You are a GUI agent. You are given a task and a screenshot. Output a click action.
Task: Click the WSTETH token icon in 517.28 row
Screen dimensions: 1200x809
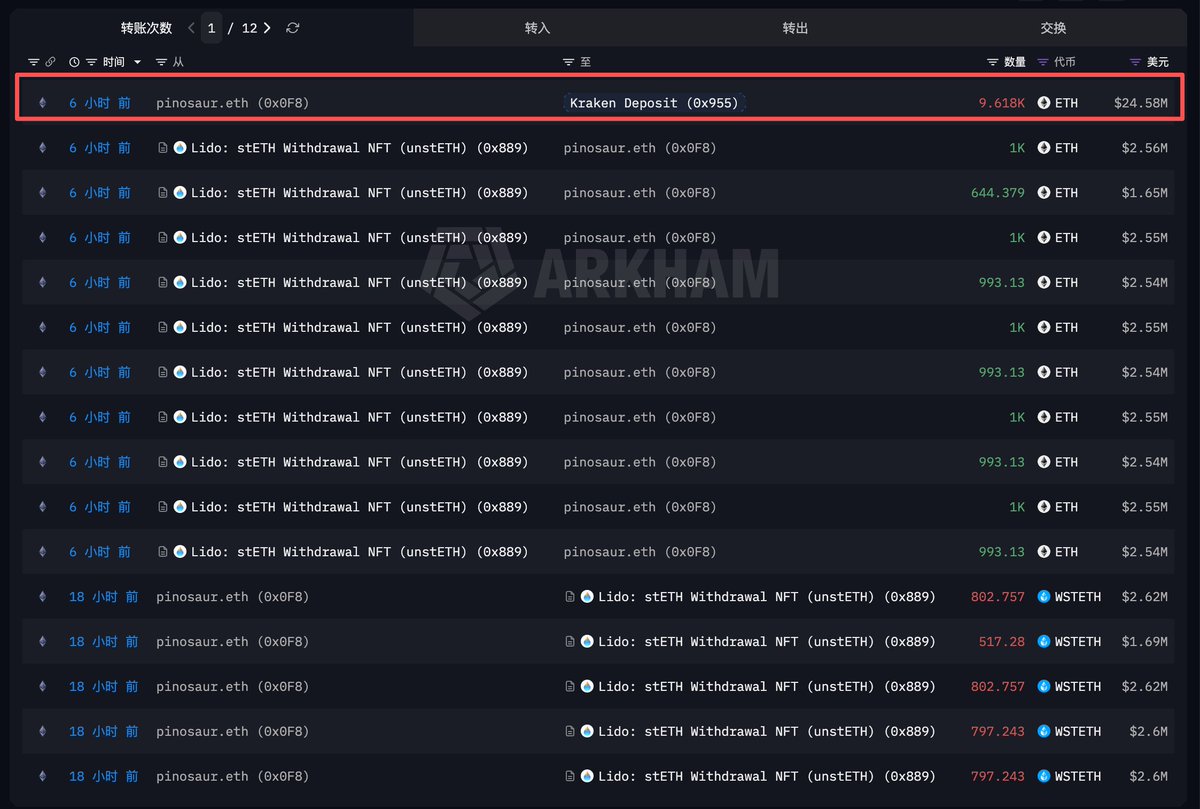pyautogui.click(x=1044, y=642)
